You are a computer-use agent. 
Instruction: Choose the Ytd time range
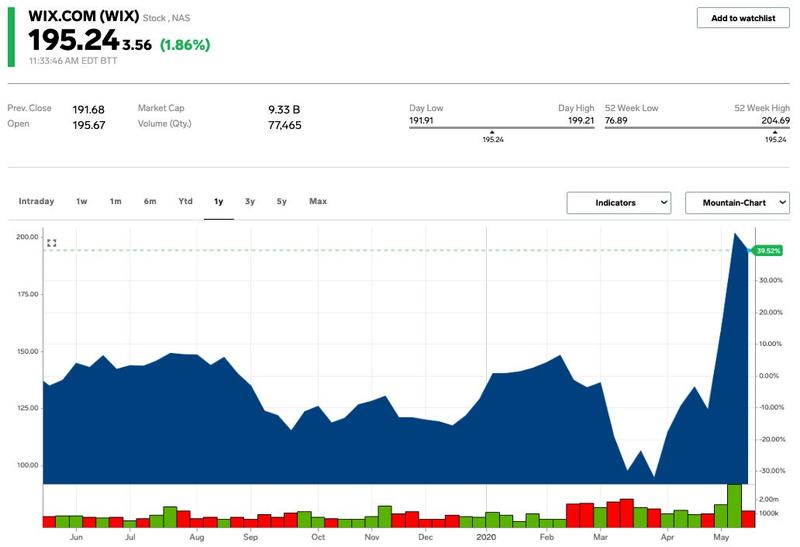point(185,202)
